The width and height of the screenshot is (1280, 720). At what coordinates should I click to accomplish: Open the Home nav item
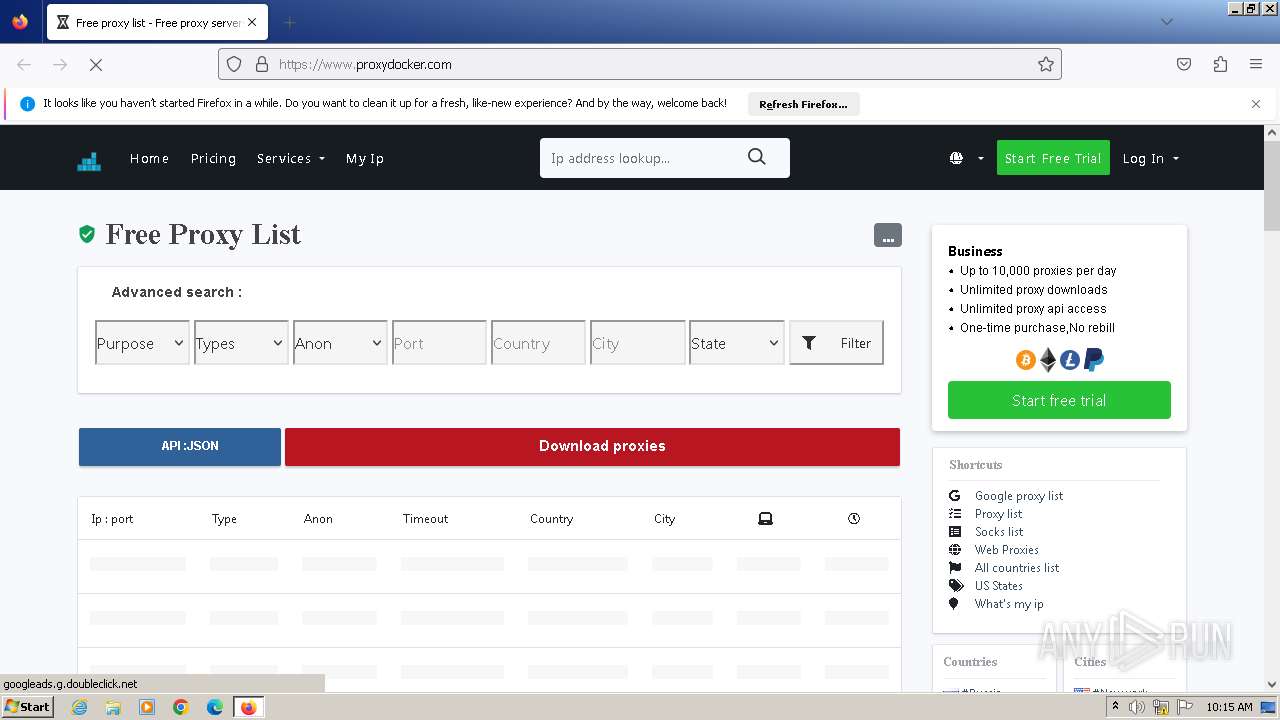(149, 158)
